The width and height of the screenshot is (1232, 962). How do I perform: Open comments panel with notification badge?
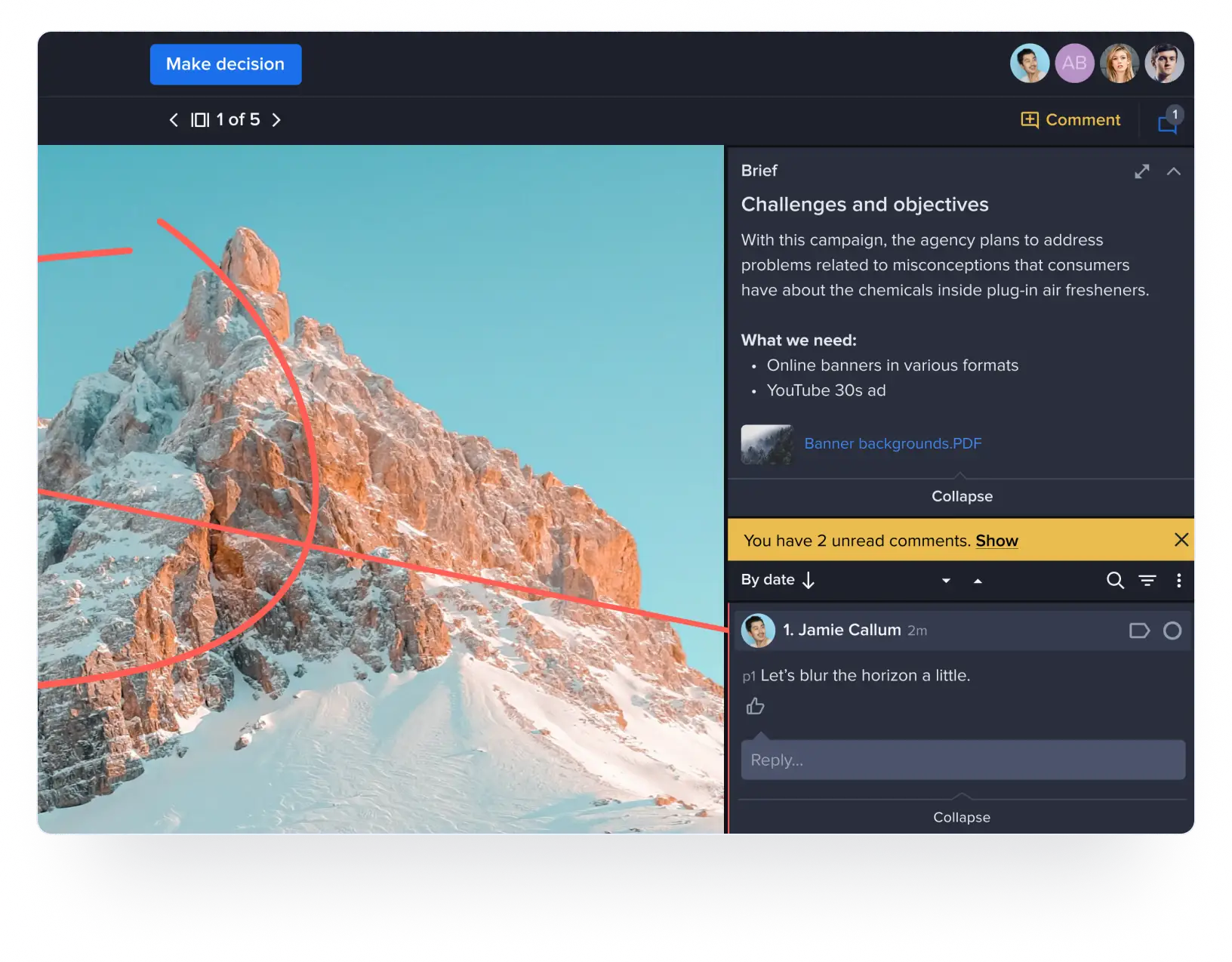[1168, 123]
